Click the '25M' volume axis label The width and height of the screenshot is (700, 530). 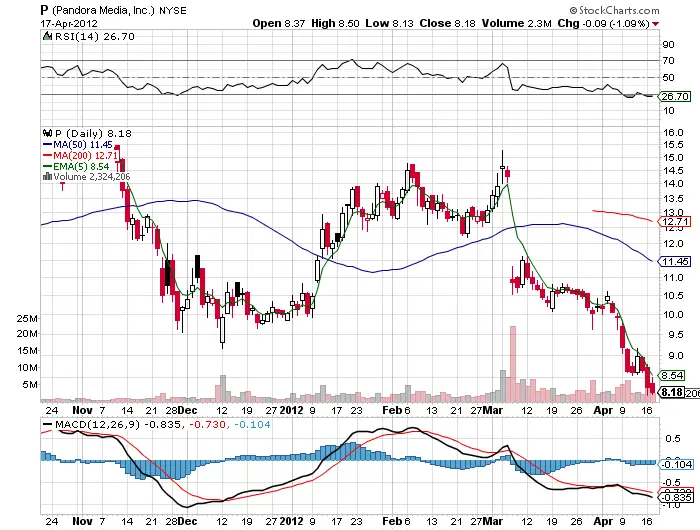(27, 318)
